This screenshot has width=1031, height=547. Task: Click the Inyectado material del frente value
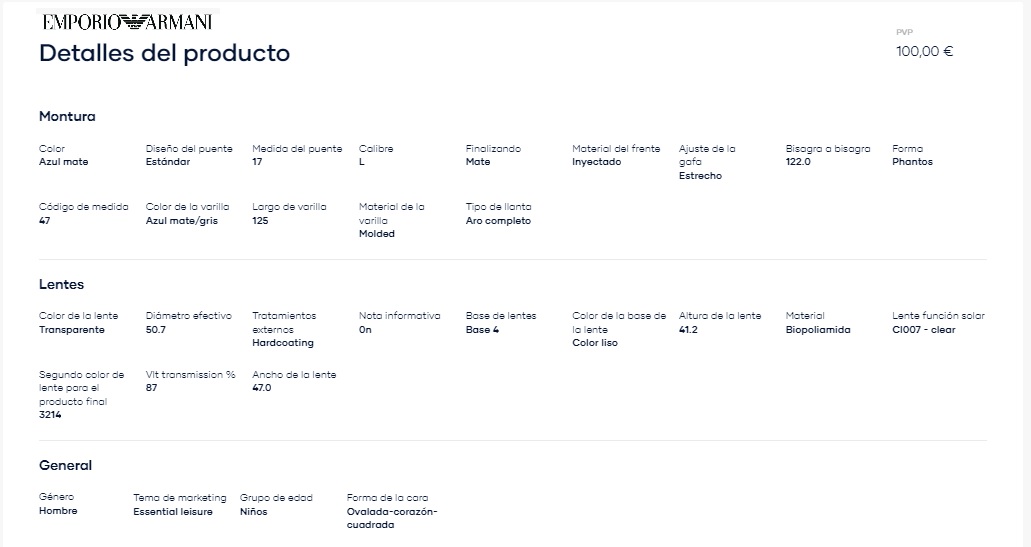click(x=596, y=162)
